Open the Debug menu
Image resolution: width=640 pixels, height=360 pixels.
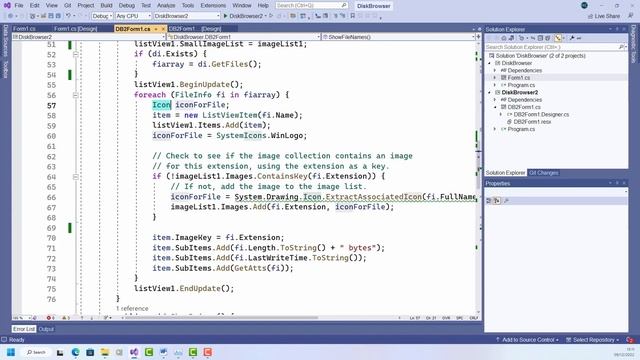click(x=127, y=5)
